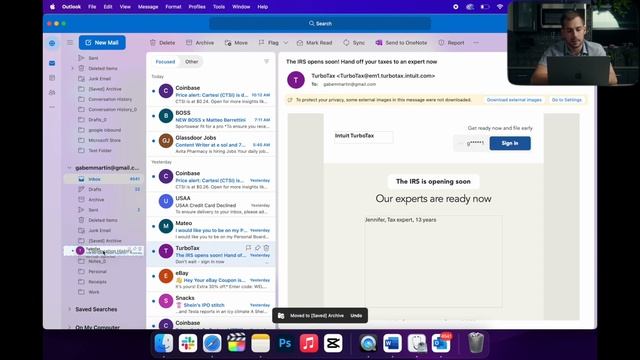Toggle the flag on the TurboTax row

tap(248, 248)
